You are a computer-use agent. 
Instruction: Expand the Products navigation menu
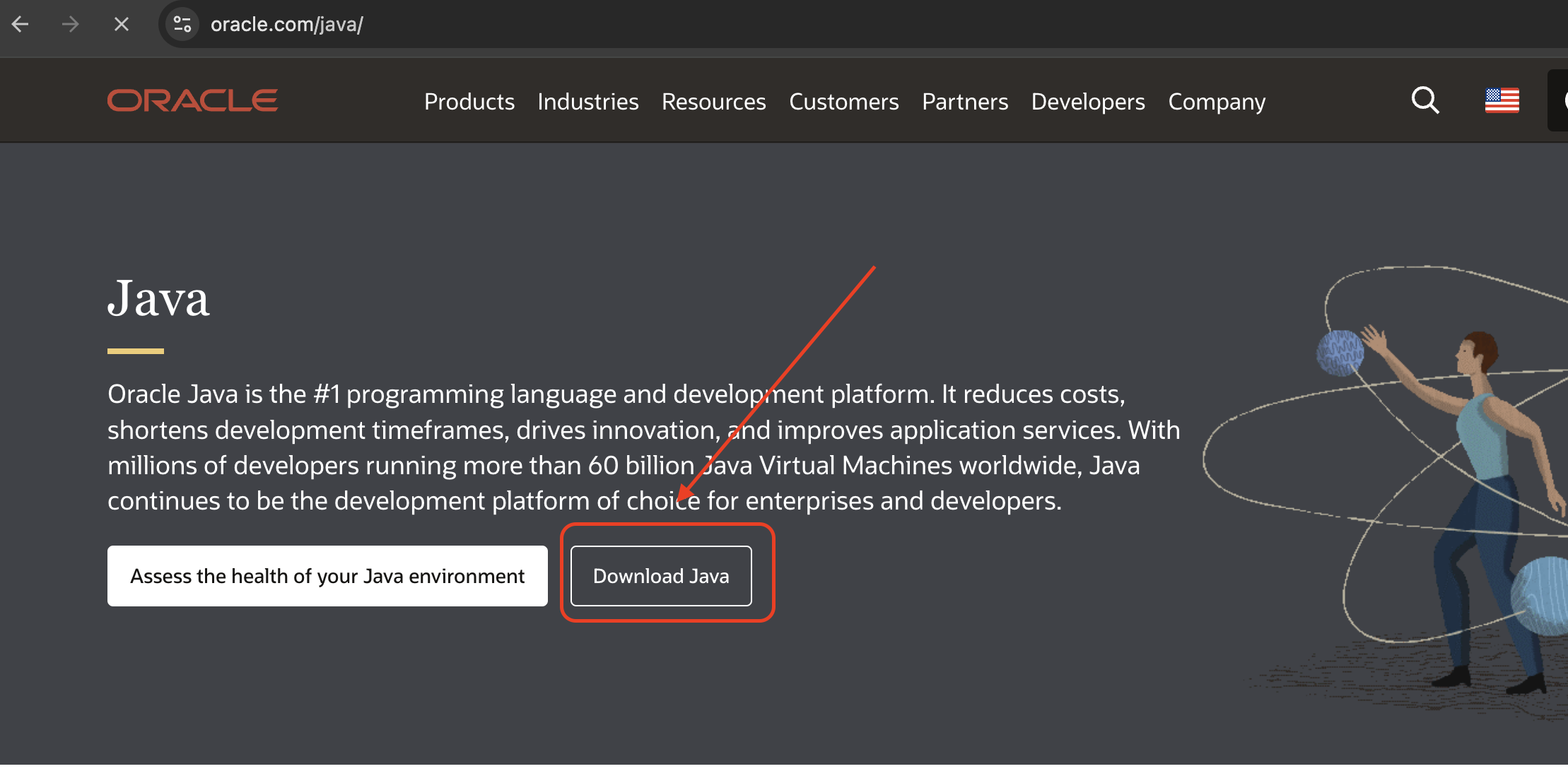pos(469,102)
